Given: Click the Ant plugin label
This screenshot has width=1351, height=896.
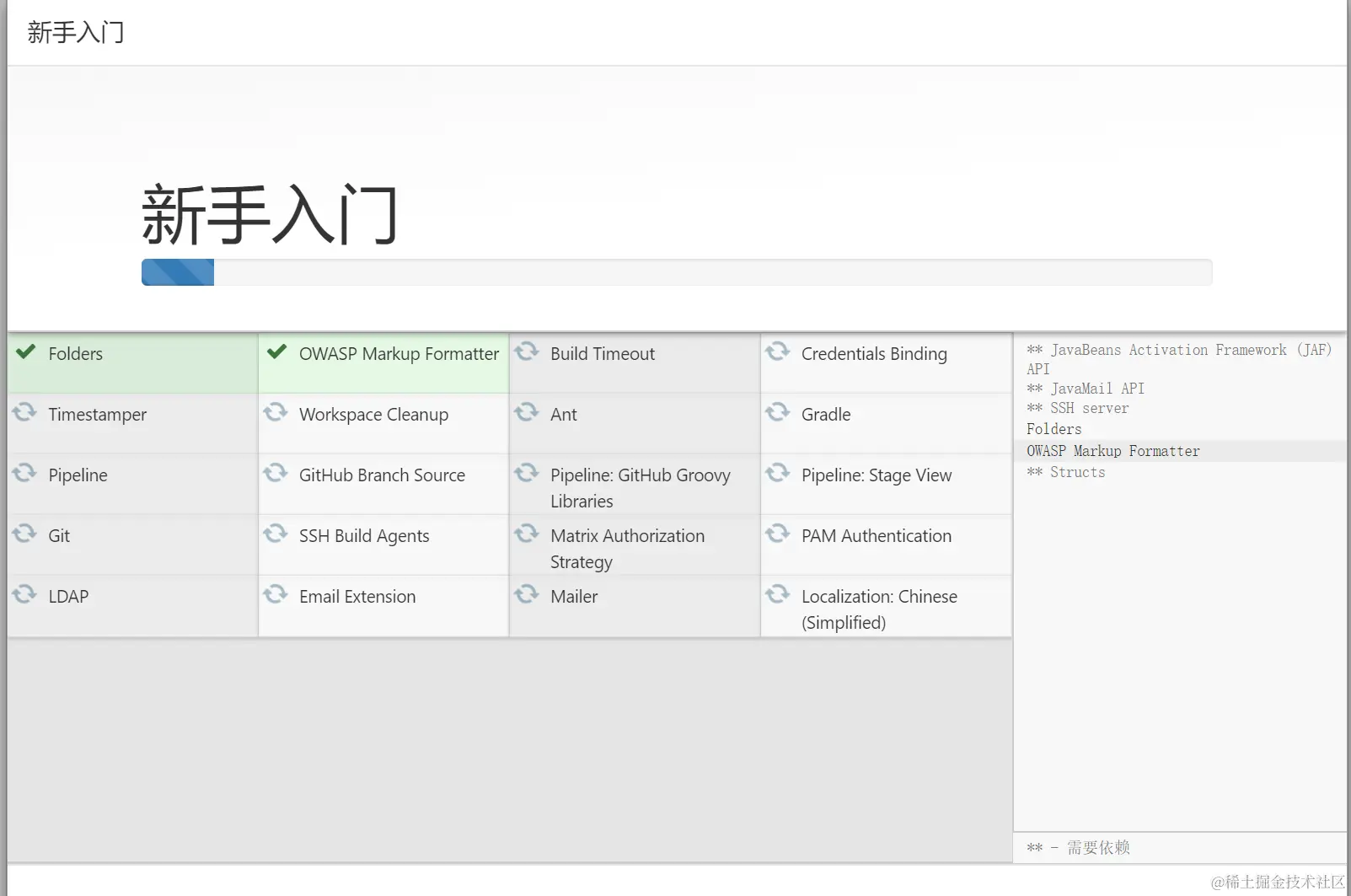Looking at the screenshot, I should (x=564, y=415).
